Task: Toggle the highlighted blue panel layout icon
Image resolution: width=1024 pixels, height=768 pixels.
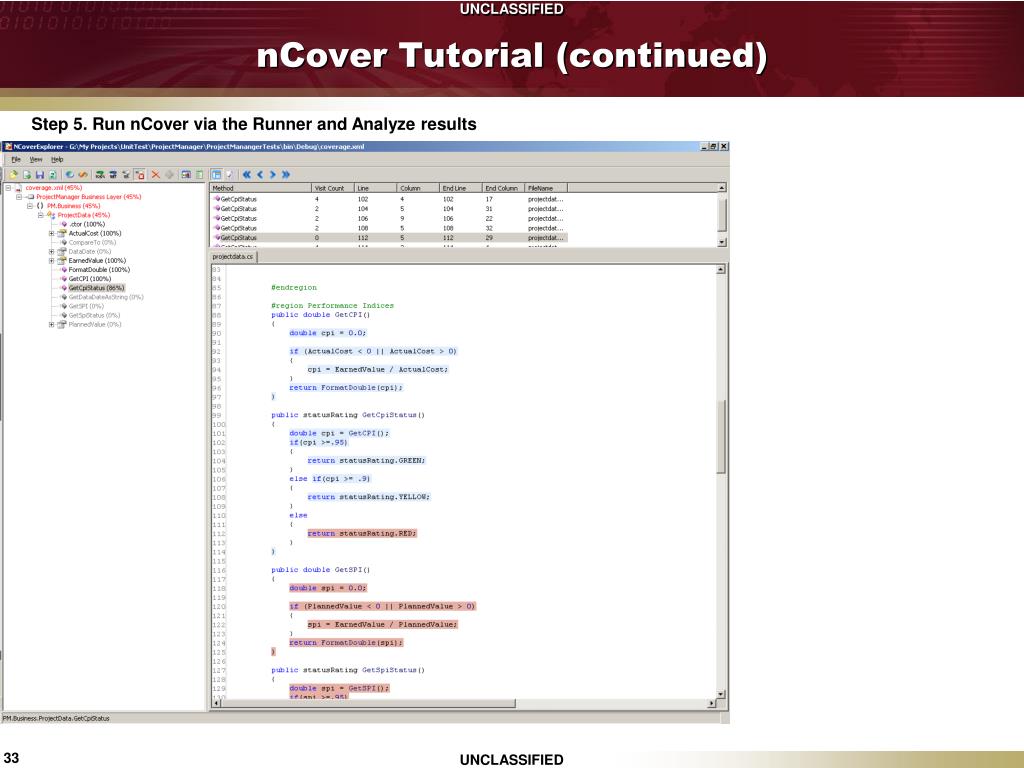Action: click(x=217, y=174)
